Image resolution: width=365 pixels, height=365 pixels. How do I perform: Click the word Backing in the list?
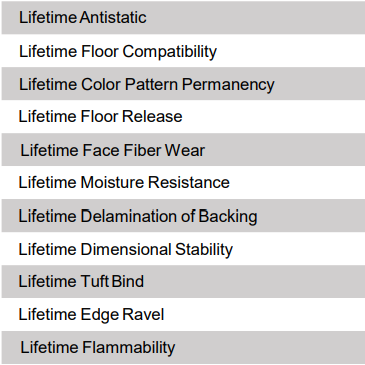coord(228,217)
